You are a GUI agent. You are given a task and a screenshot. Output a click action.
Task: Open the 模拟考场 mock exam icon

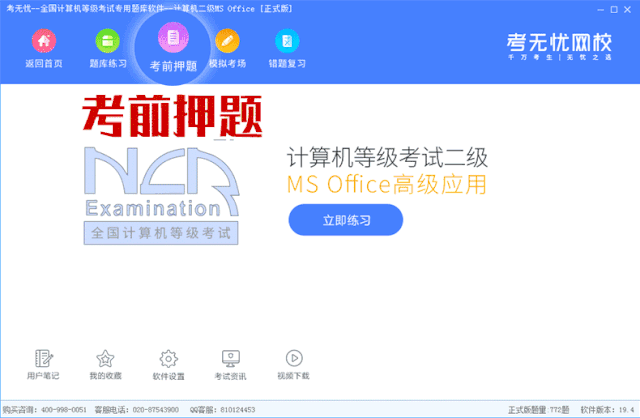click(x=227, y=41)
